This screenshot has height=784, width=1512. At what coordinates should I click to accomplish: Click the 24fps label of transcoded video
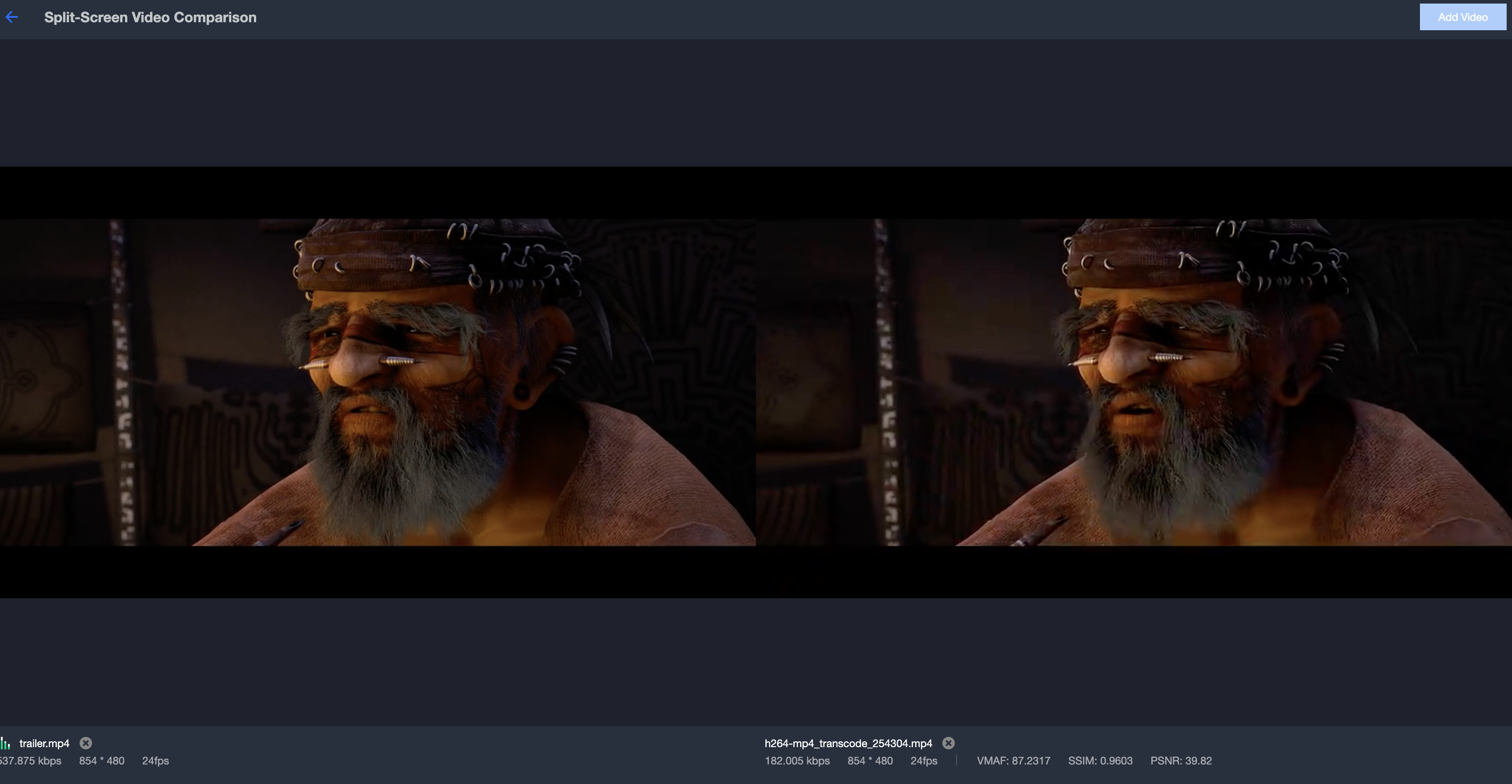click(924, 761)
